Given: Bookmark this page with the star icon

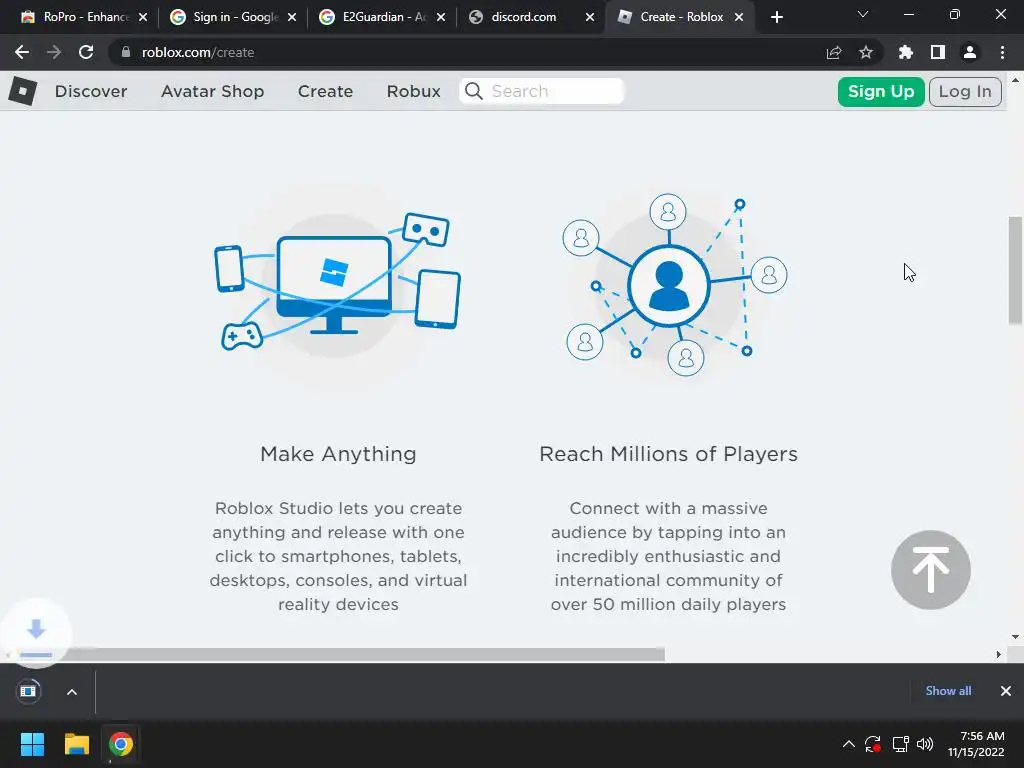Looking at the screenshot, I should [x=866, y=52].
